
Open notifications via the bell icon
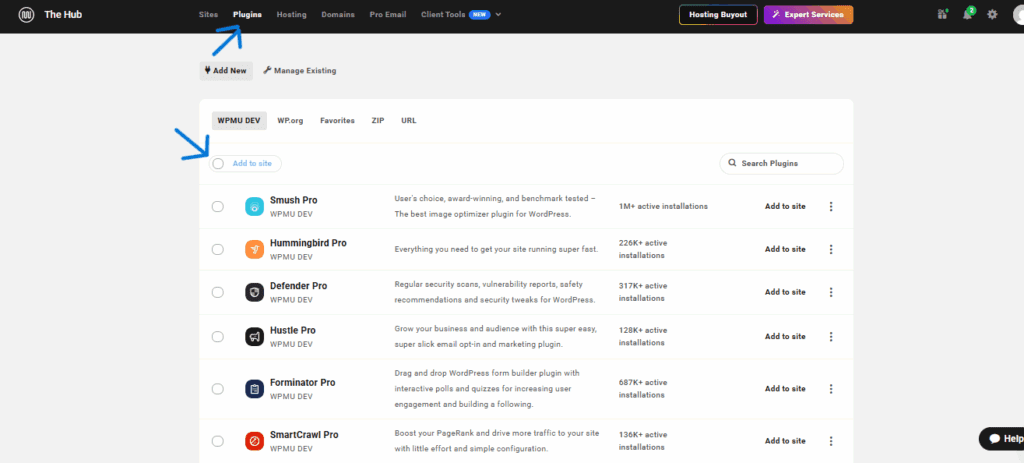click(x=967, y=14)
